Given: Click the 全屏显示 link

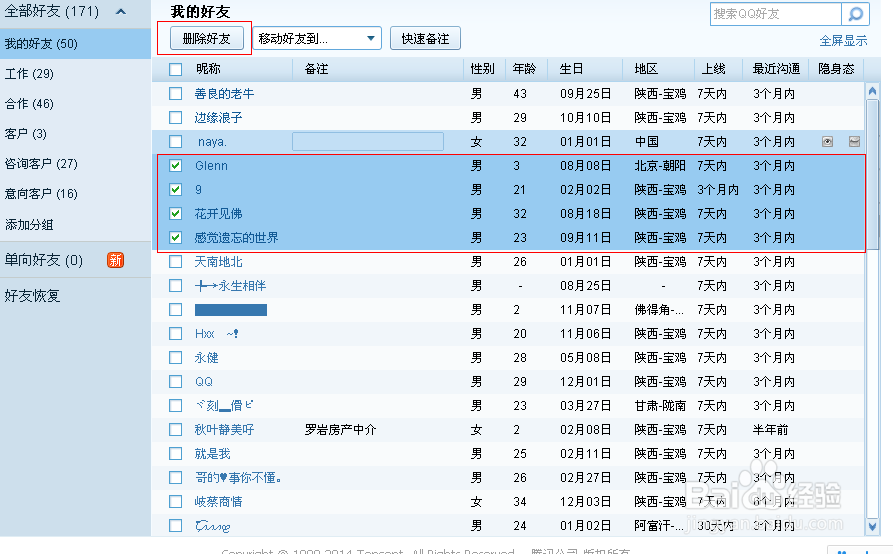Looking at the screenshot, I should point(843,40).
